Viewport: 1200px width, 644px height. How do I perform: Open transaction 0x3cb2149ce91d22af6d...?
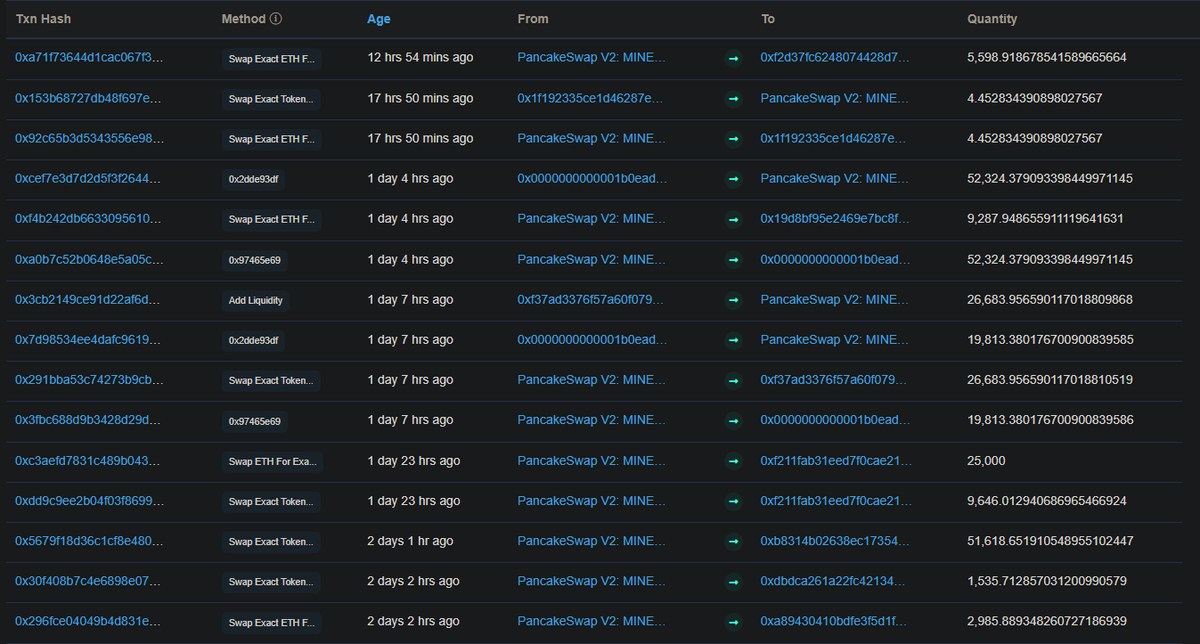coord(89,299)
